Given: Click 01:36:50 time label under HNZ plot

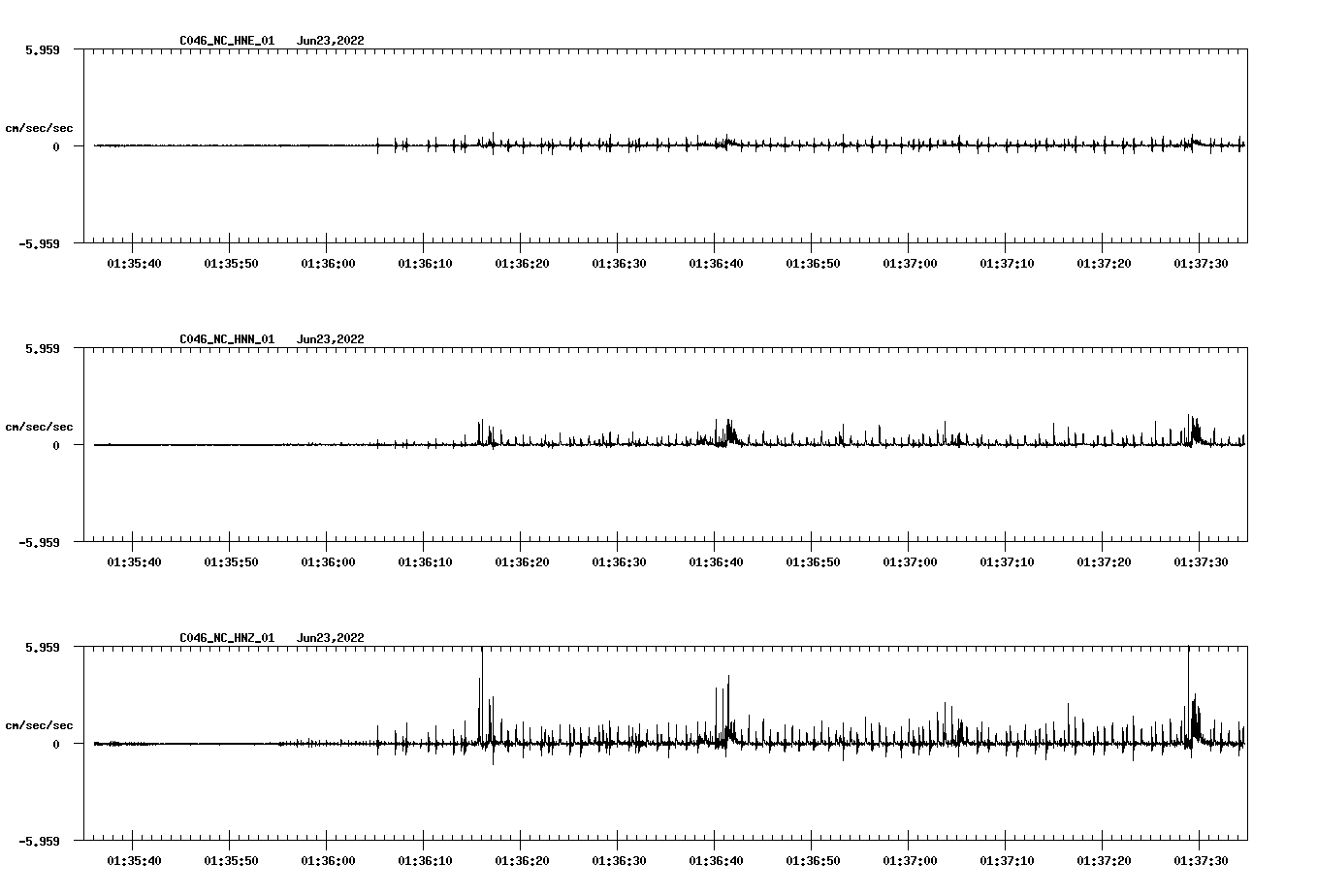Looking at the screenshot, I should click(x=813, y=861).
